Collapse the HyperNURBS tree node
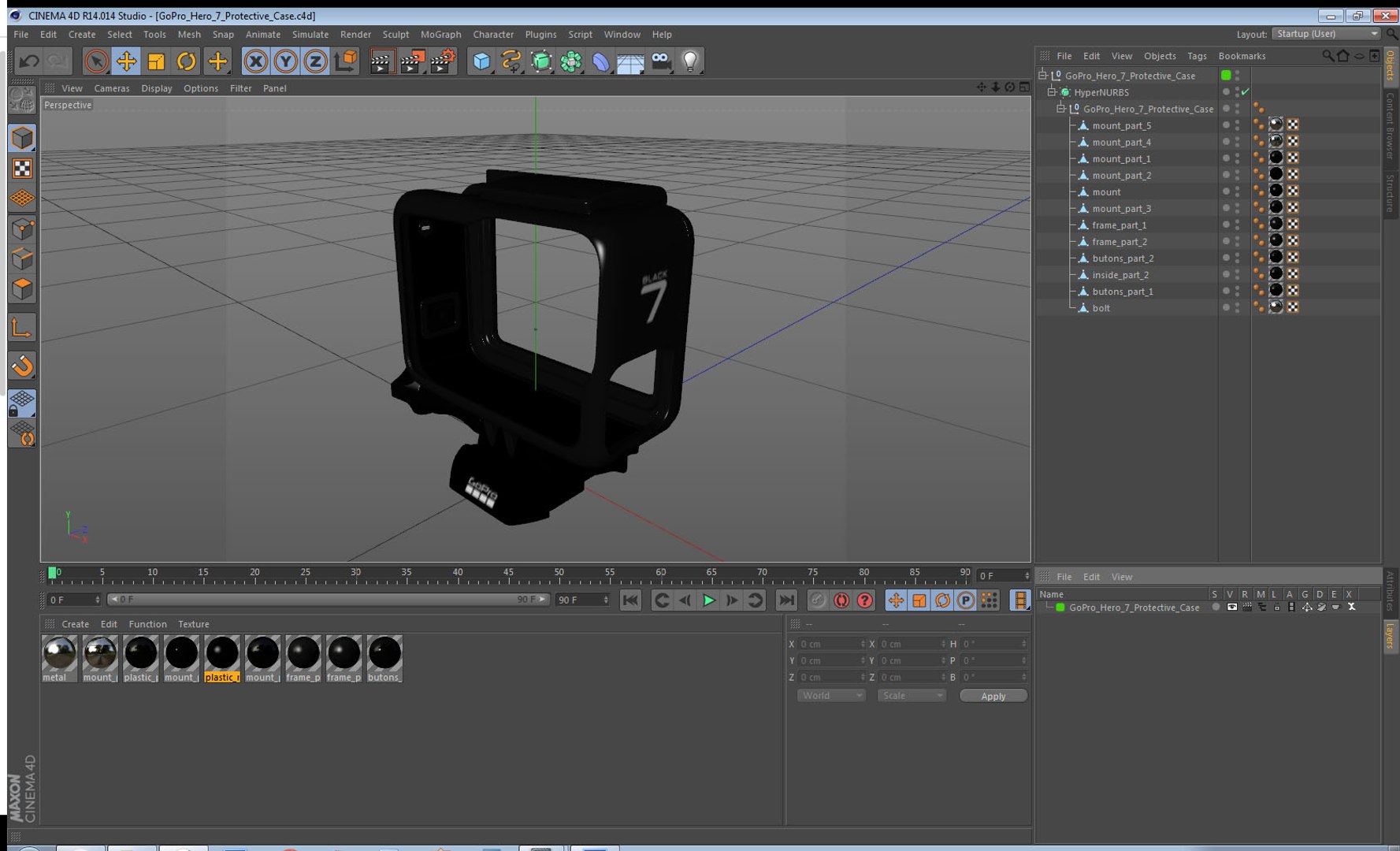Image resolution: width=1400 pixels, height=851 pixels. pos(1052,92)
